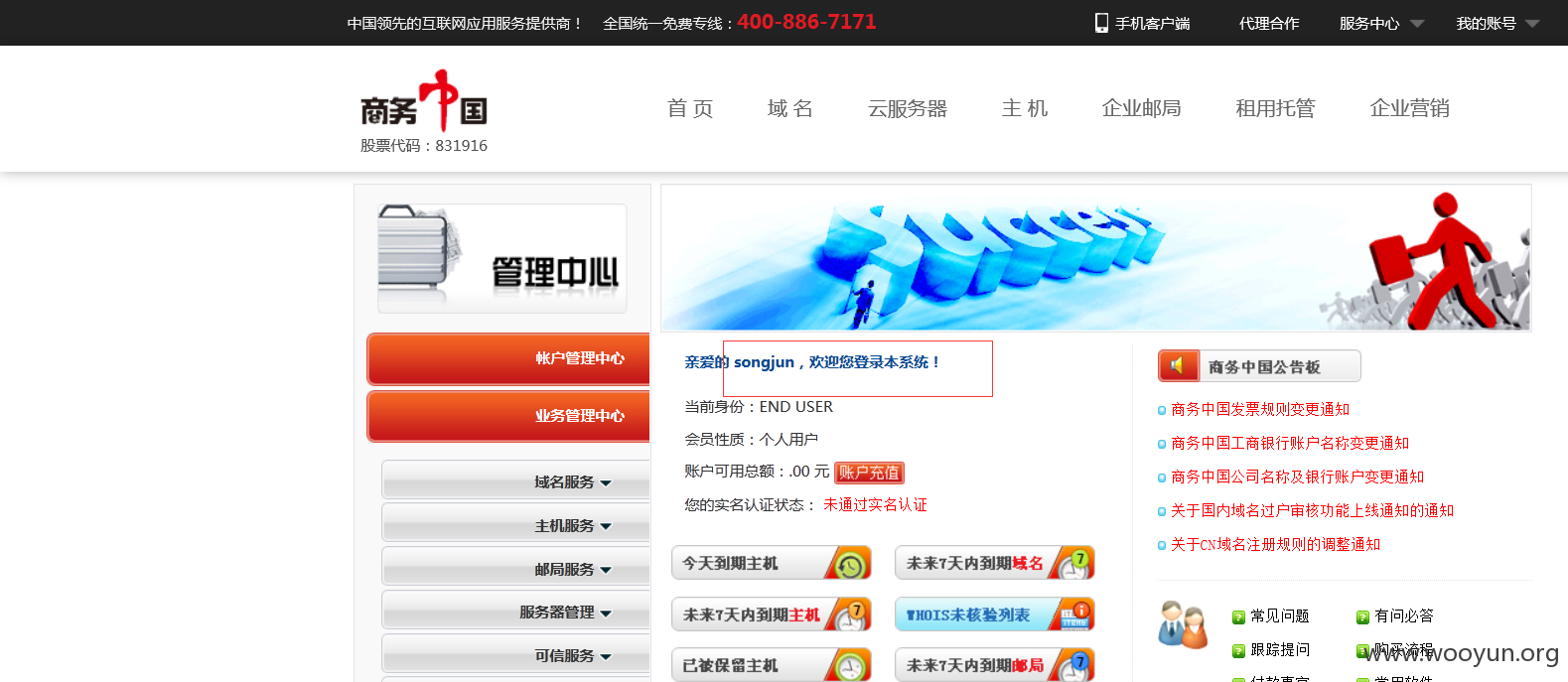Click bullet icon next to 商务中国发票规则变更通知

pyautogui.click(x=1162, y=410)
